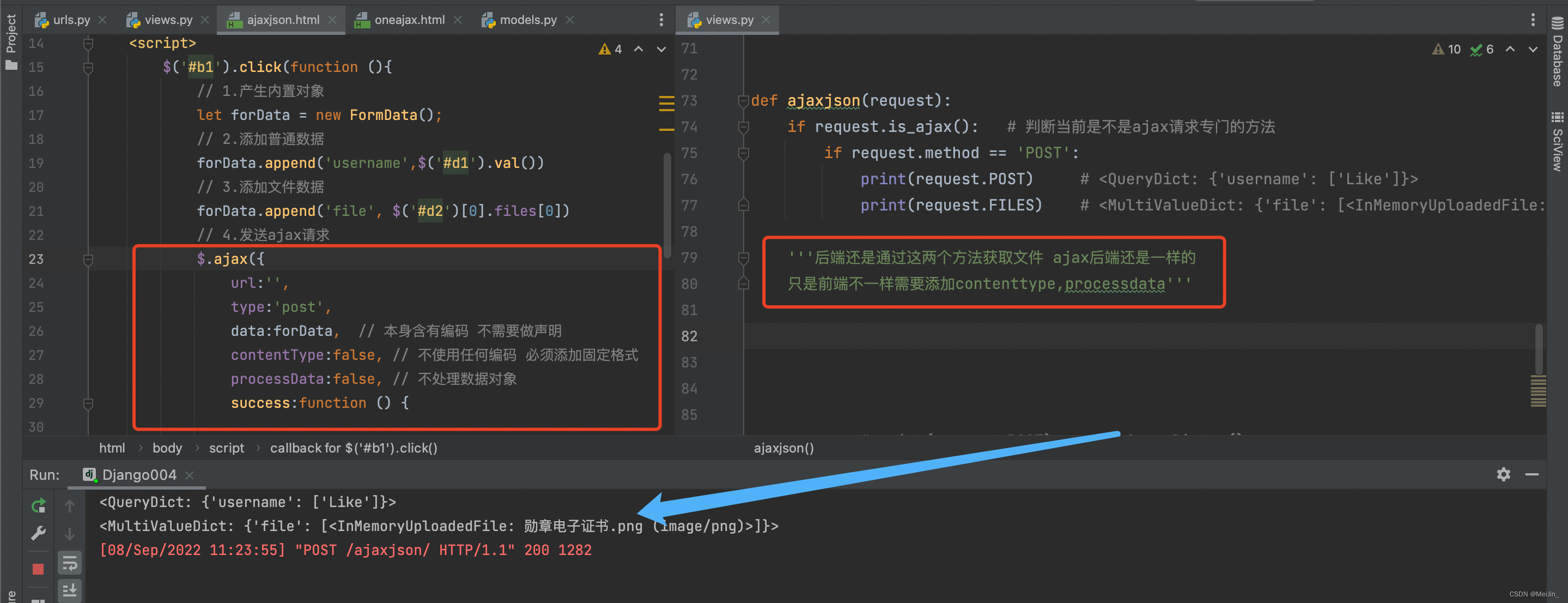Open the Database tool window
The image size is (1568, 603).
pyautogui.click(x=1557, y=52)
